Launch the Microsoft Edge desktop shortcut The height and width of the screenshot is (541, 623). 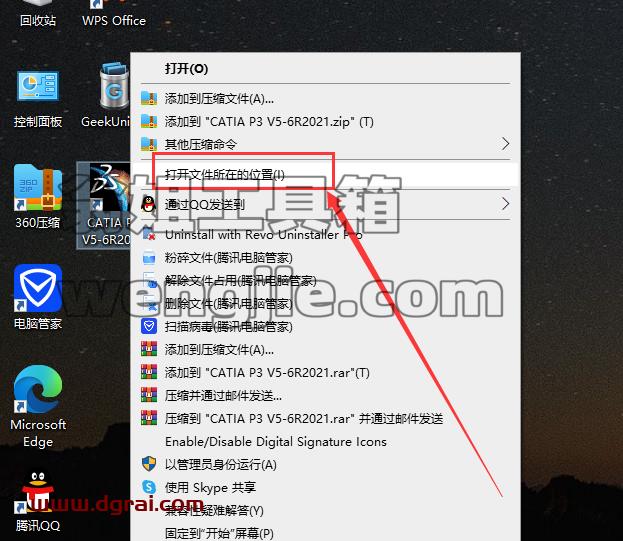(x=38, y=407)
